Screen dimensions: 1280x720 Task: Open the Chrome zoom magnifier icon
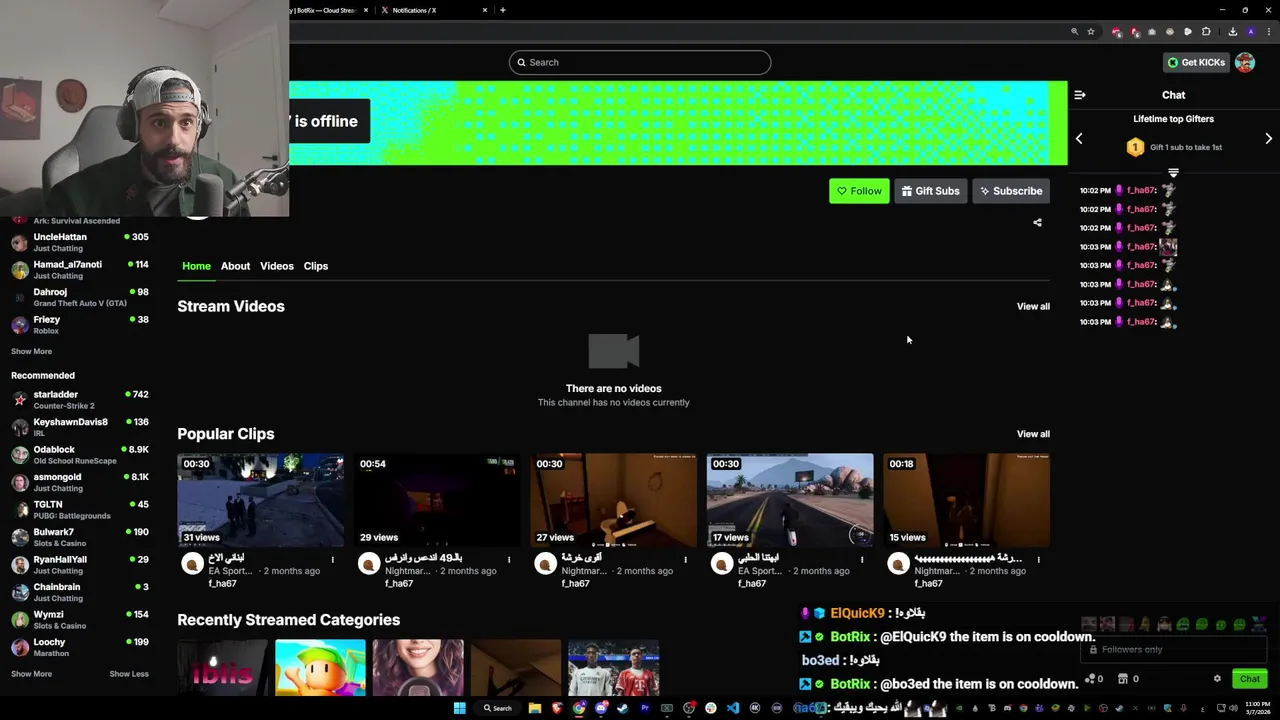click(1075, 32)
